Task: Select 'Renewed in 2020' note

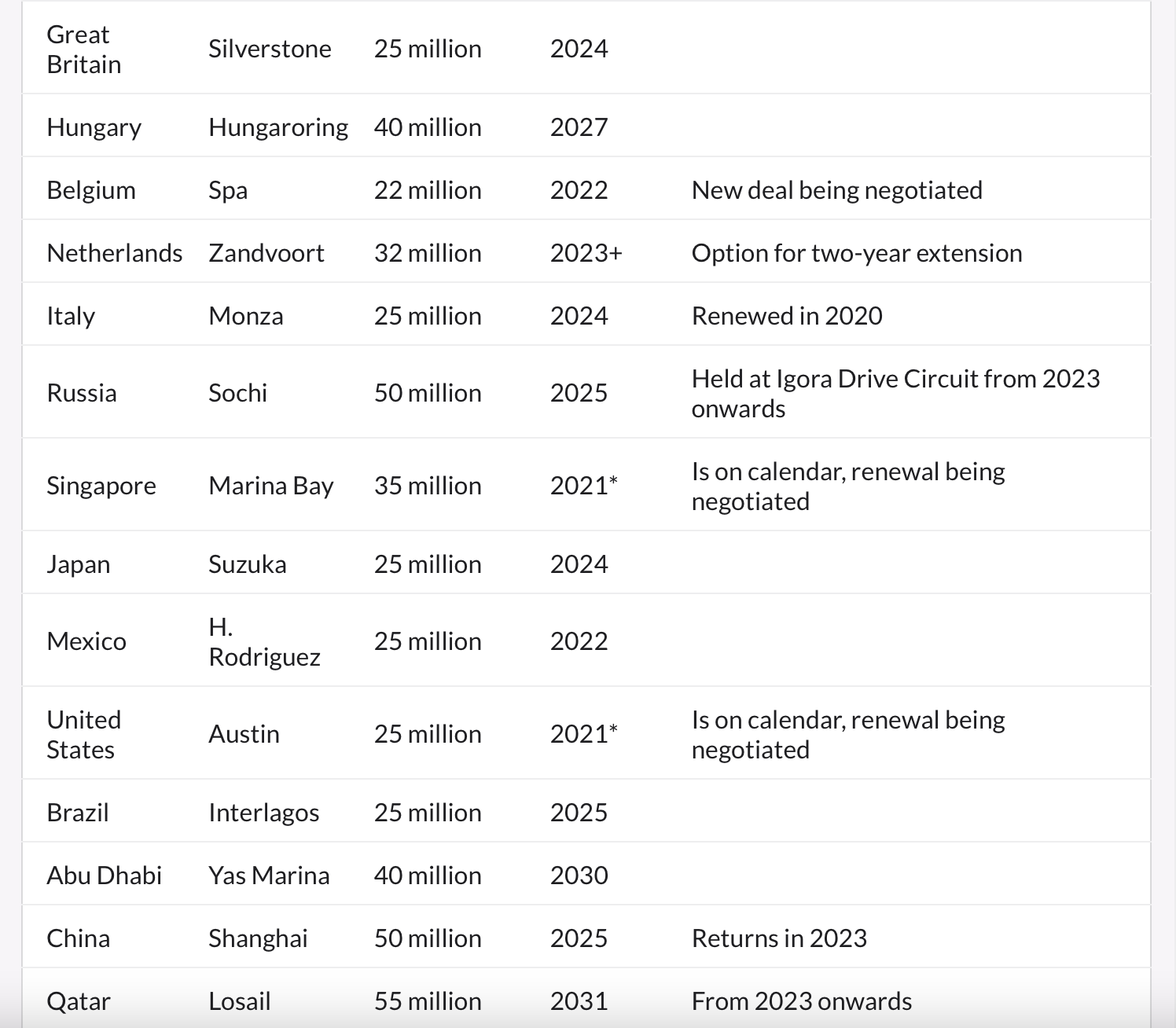Action: [x=786, y=316]
